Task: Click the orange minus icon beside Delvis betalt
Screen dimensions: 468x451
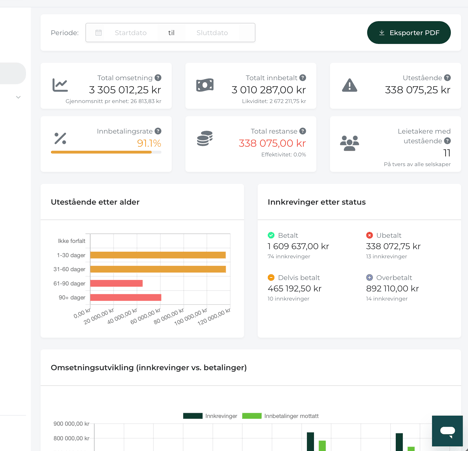Action: point(271,277)
